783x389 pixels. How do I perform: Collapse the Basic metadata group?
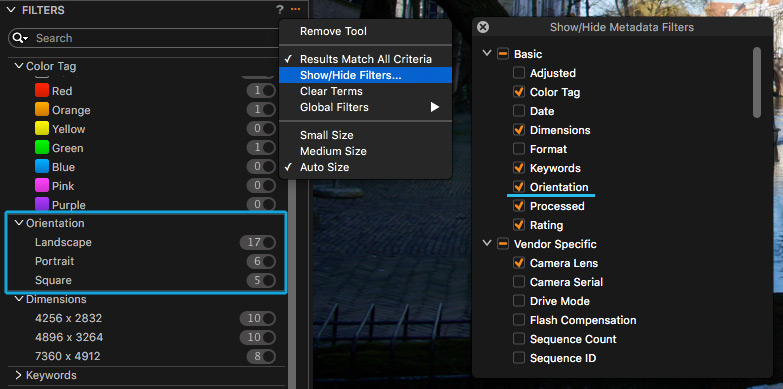(487, 53)
